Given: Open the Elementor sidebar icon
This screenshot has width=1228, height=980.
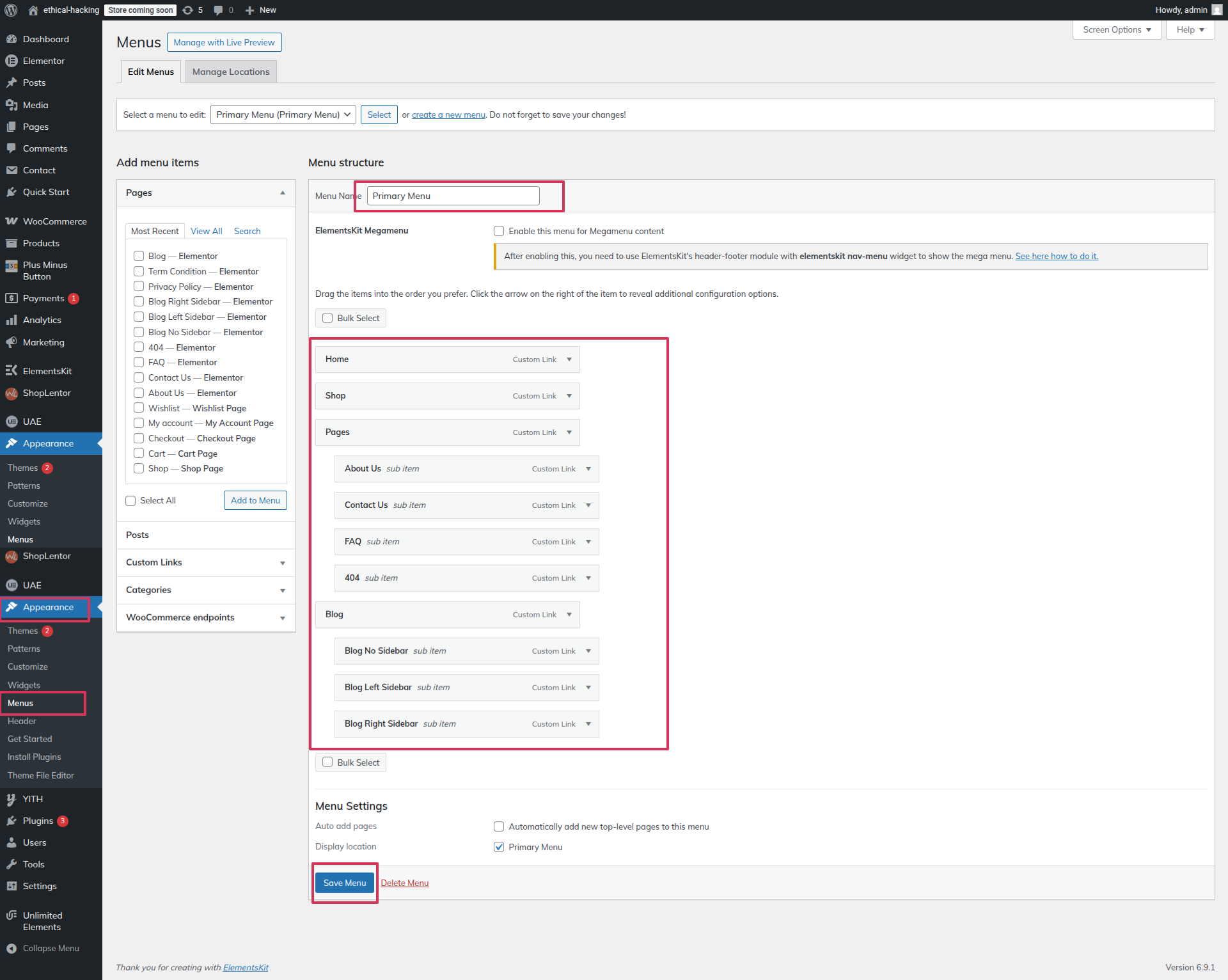Looking at the screenshot, I should click(x=12, y=61).
